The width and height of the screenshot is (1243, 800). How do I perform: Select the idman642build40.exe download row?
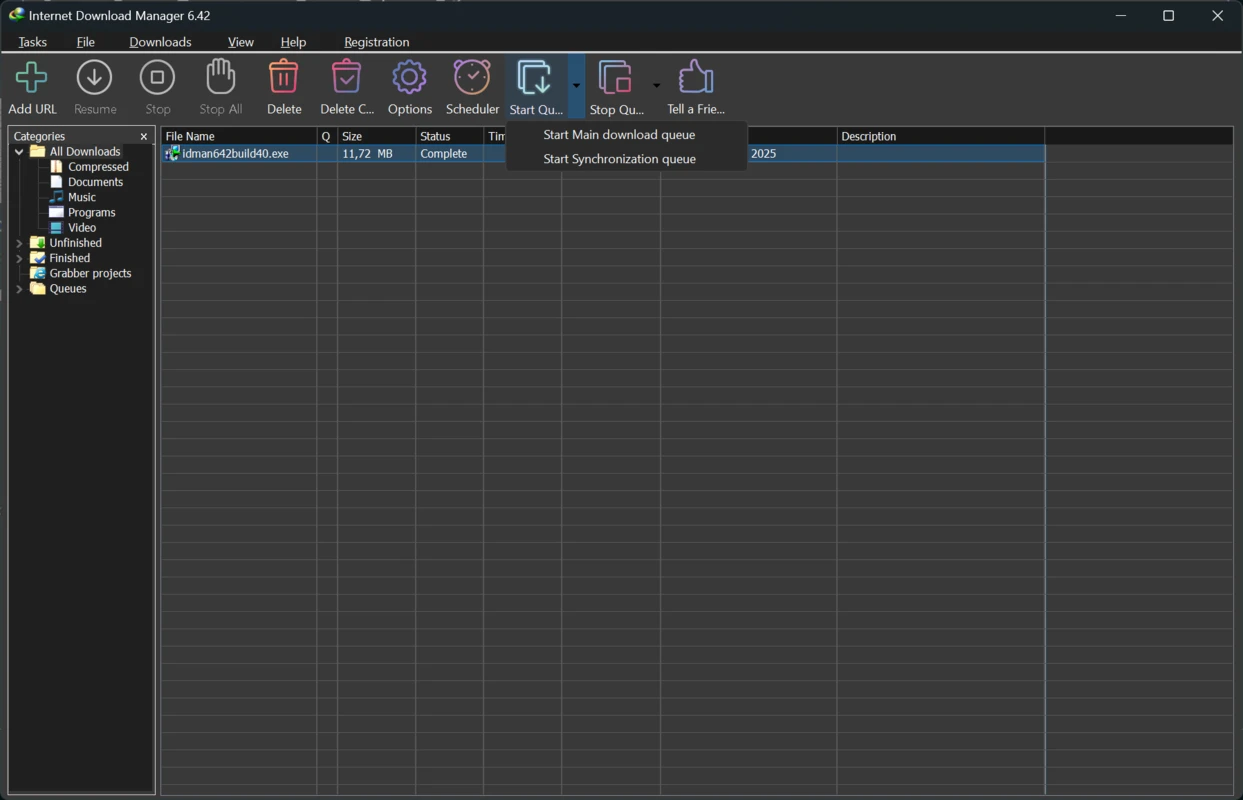point(603,154)
